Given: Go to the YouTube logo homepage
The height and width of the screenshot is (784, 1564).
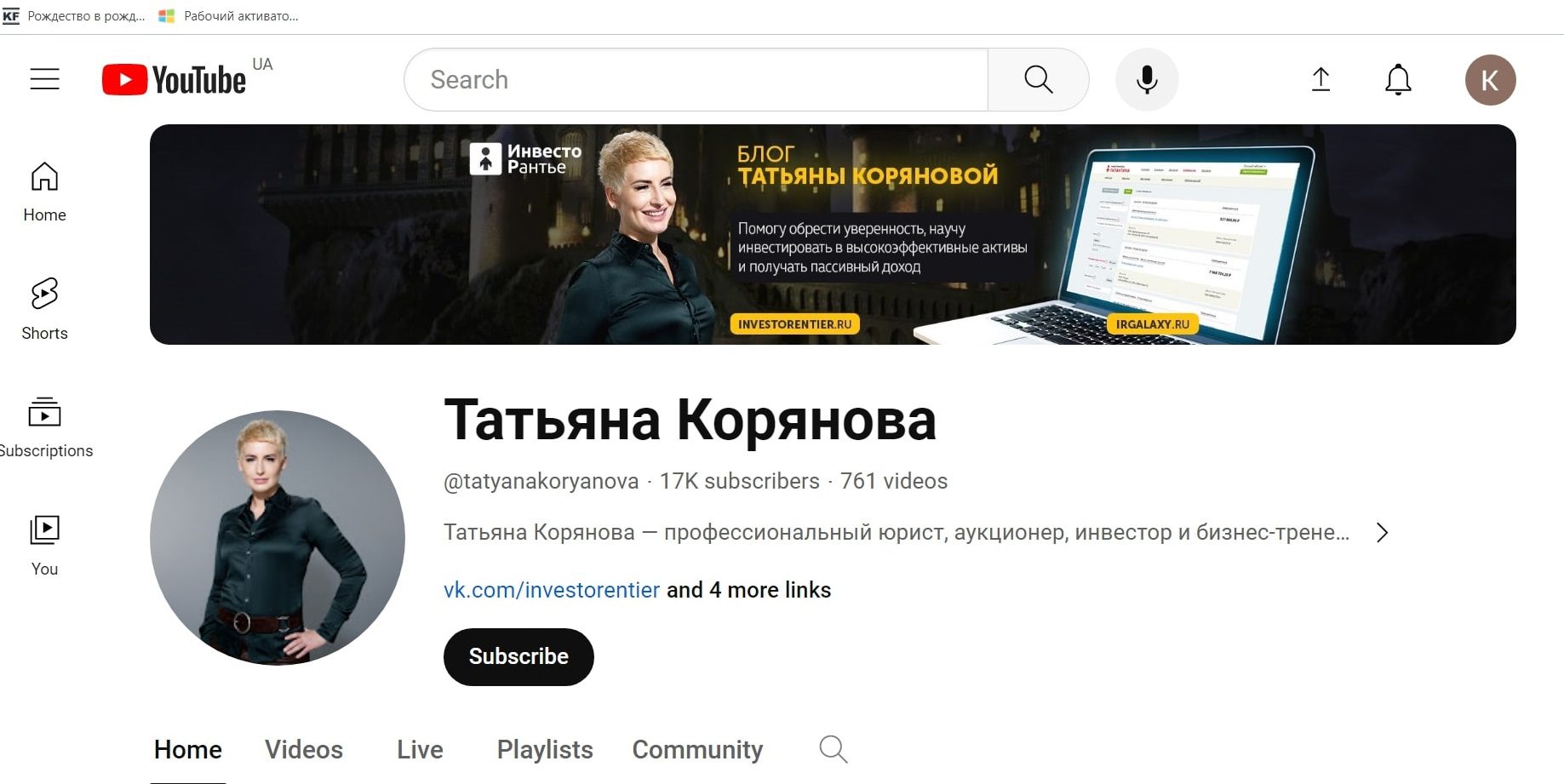Looking at the screenshot, I should click(174, 80).
